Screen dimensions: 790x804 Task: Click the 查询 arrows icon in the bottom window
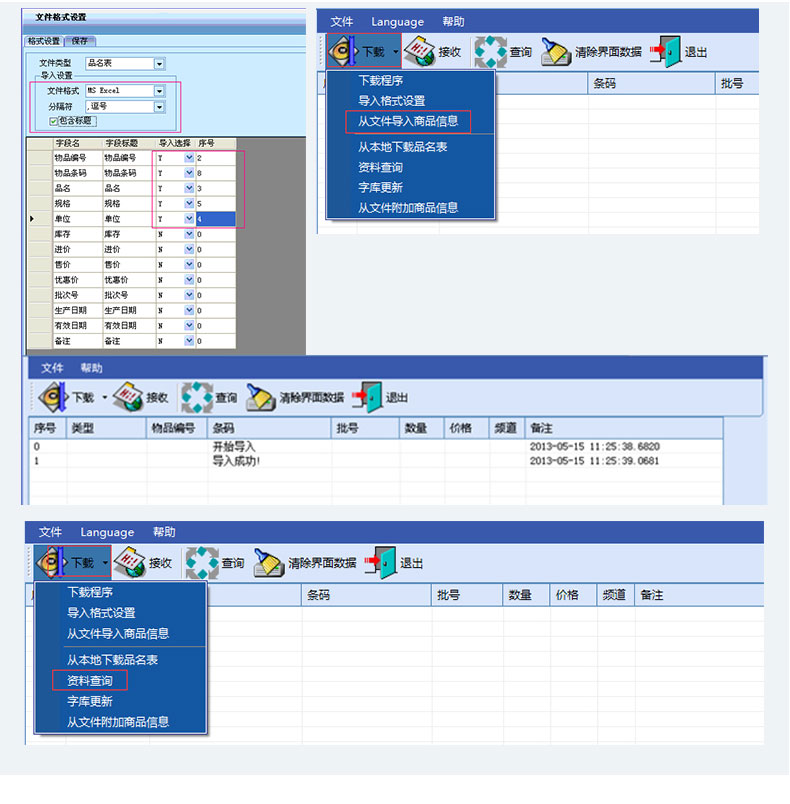(x=202, y=563)
